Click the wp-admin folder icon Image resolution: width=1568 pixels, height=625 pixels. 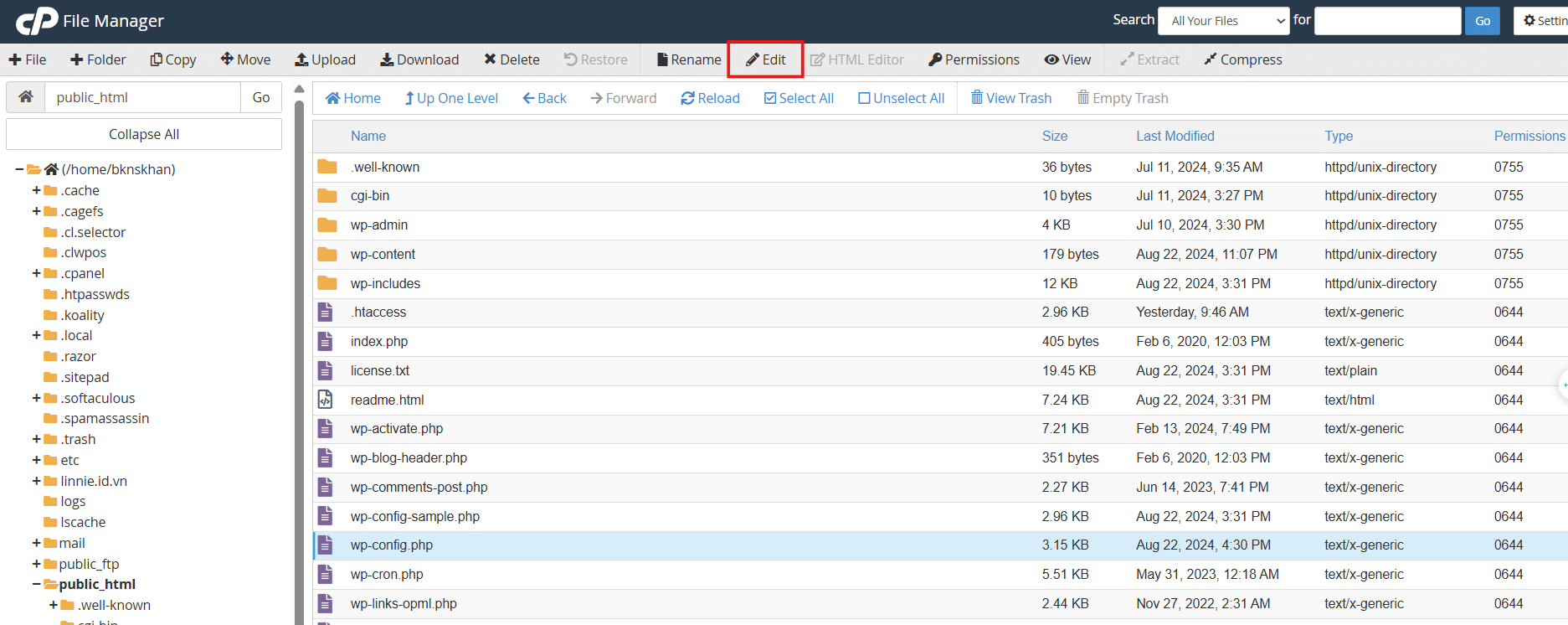(327, 225)
